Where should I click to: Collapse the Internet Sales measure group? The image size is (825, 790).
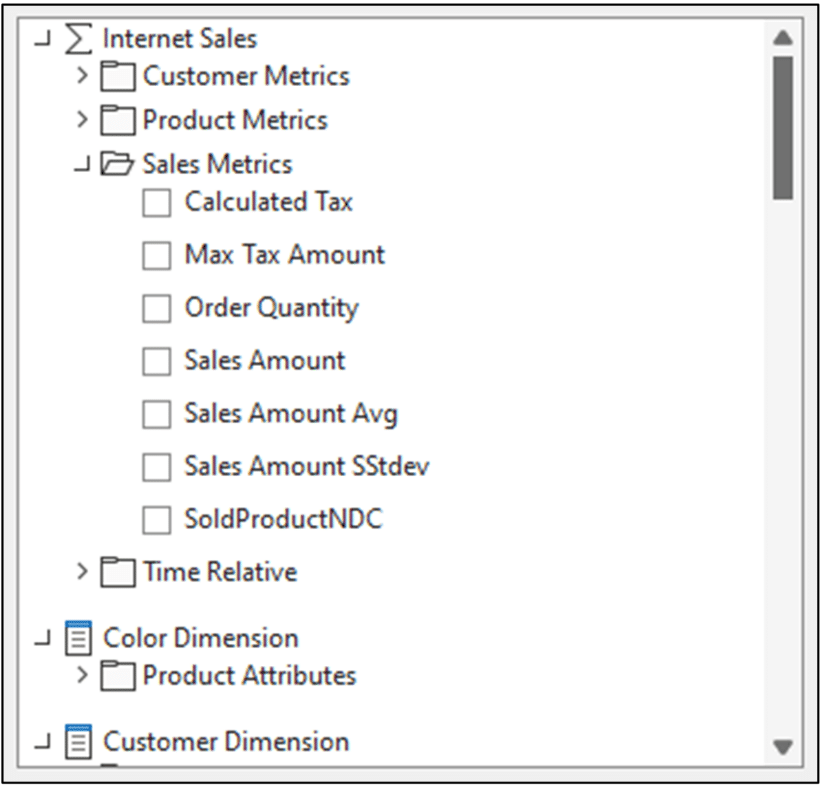[x=42, y=38]
